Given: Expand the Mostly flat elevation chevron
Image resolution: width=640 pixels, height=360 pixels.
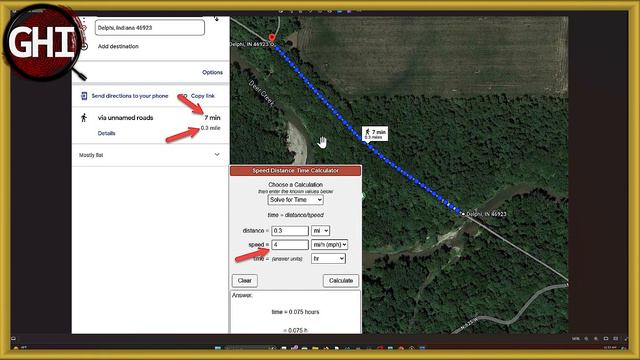Looking at the screenshot, I should pyautogui.click(x=217, y=155).
